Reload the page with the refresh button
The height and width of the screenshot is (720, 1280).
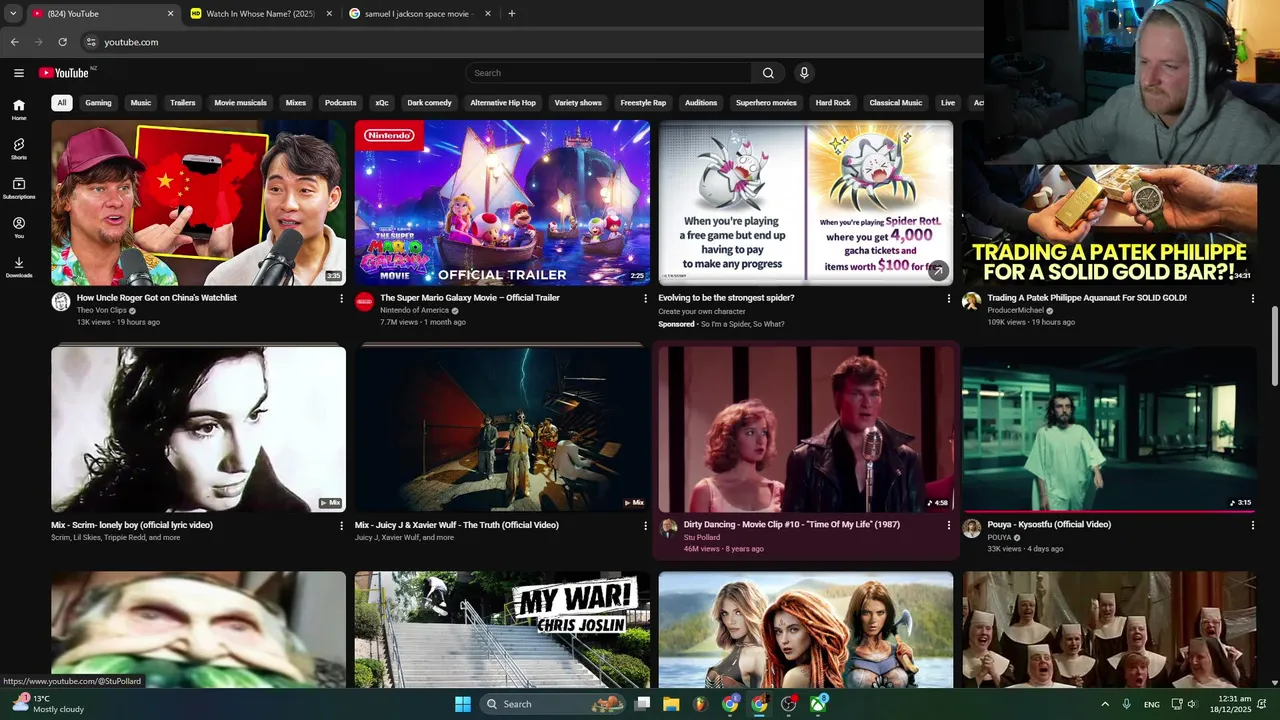(62, 42)
